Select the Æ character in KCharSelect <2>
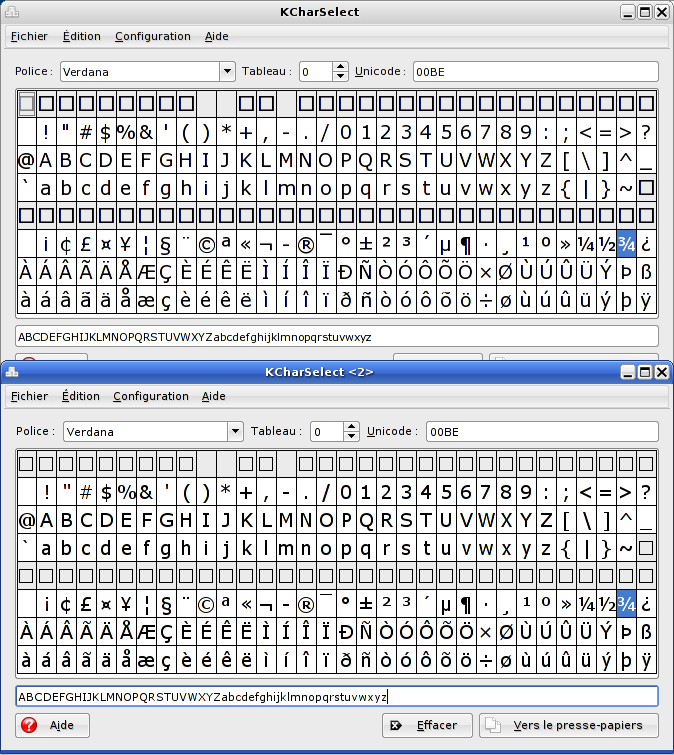The width and height of the screenshot is (674, 755). (x=146, y=632)
